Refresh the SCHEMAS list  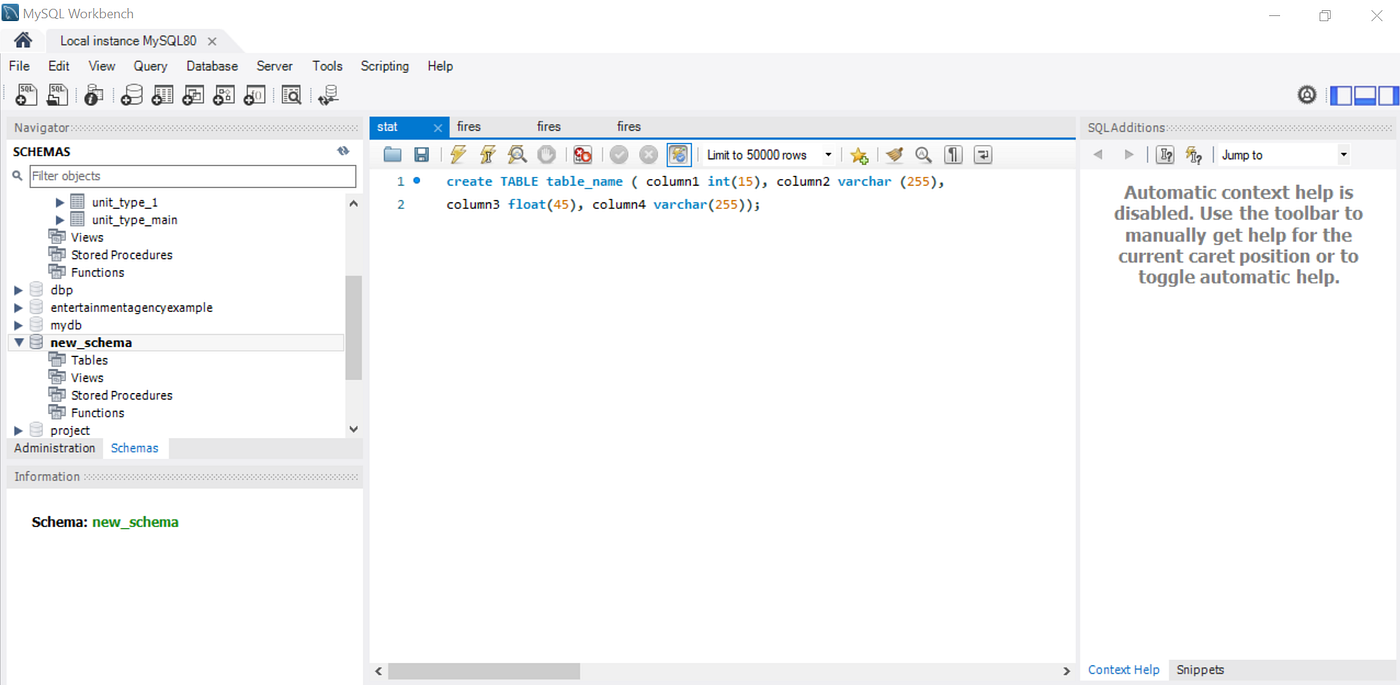(343, 151)
